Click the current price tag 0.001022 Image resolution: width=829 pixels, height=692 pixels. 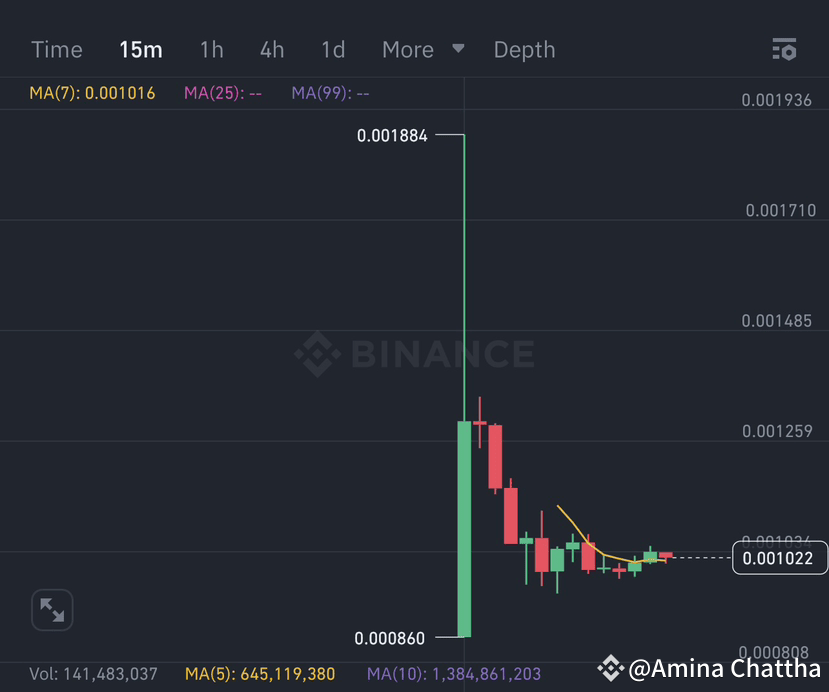(x=779, y=558)
